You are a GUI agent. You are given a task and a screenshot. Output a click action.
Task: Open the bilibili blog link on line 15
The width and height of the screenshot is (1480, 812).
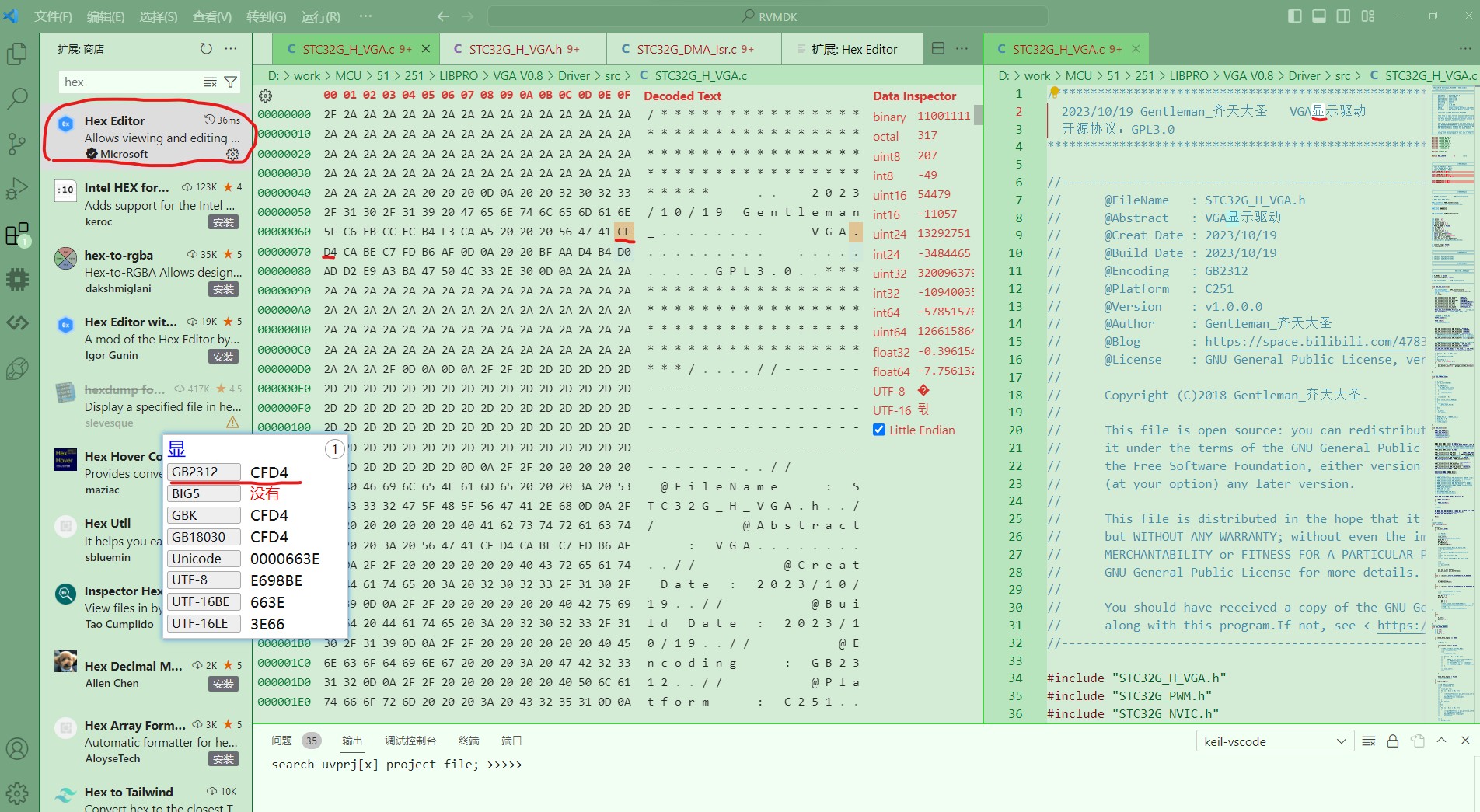pos(1314,342)
